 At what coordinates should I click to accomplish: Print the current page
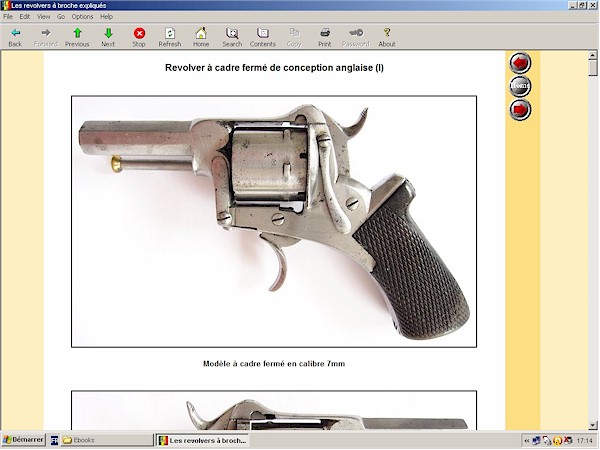[324, 37]
